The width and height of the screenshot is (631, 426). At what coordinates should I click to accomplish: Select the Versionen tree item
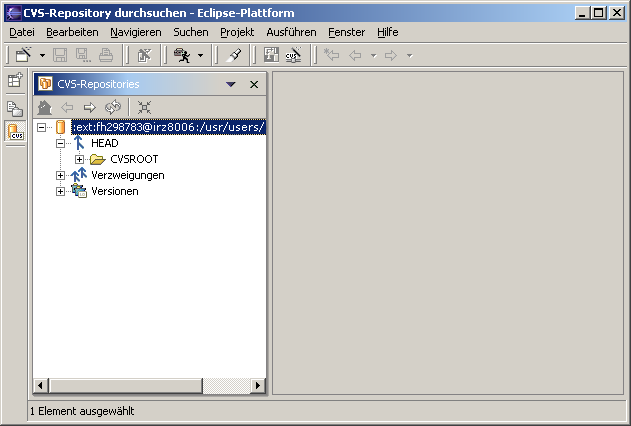pyautogui.click(x=115, y=191)
